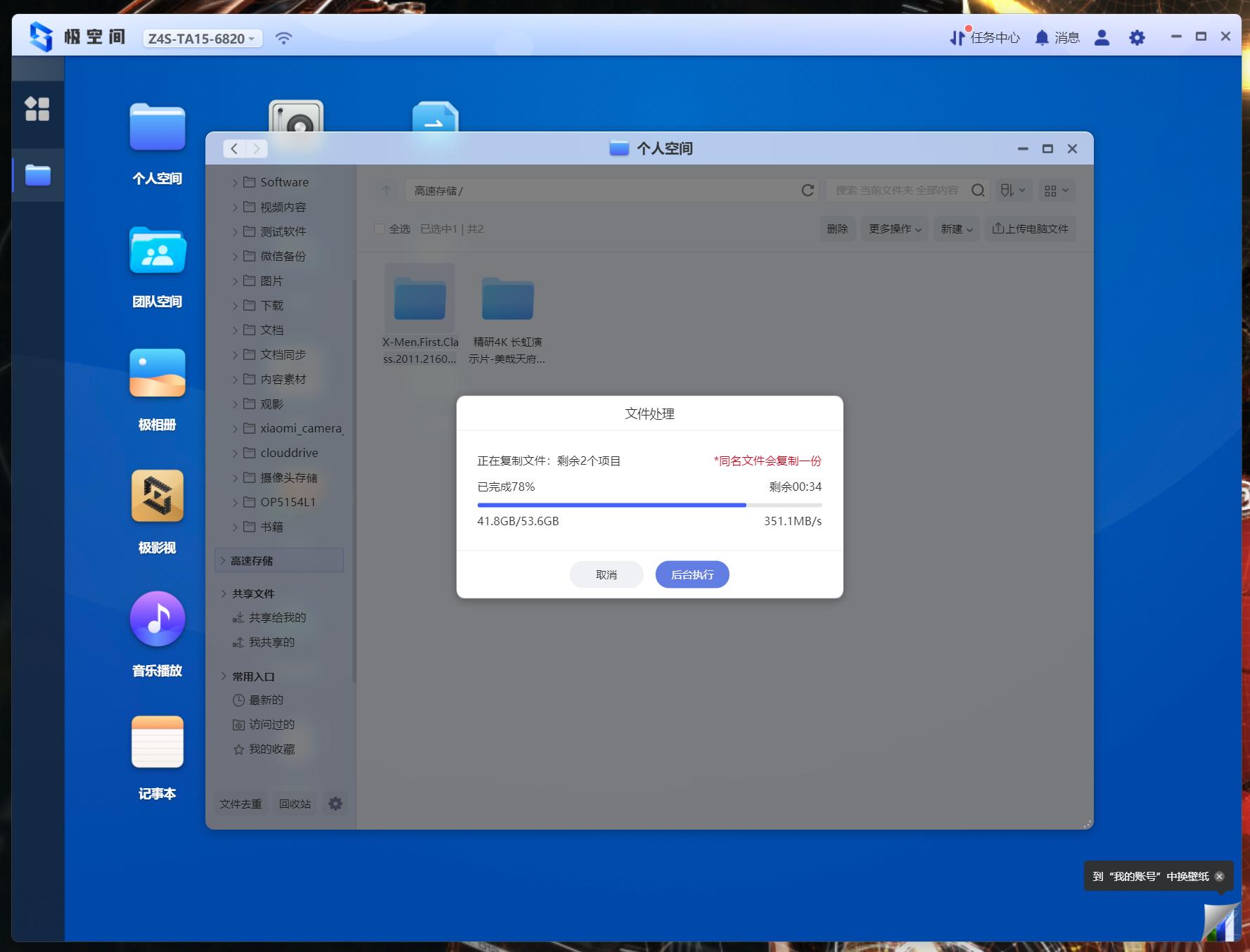
Task: Open the 消息 notification bell
Action: pyautogui.click(x=1042, y=37)
